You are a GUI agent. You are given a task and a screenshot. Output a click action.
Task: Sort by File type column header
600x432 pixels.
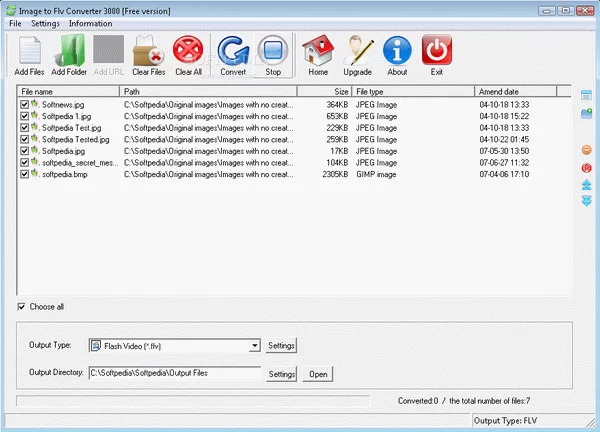click(413, 91)
